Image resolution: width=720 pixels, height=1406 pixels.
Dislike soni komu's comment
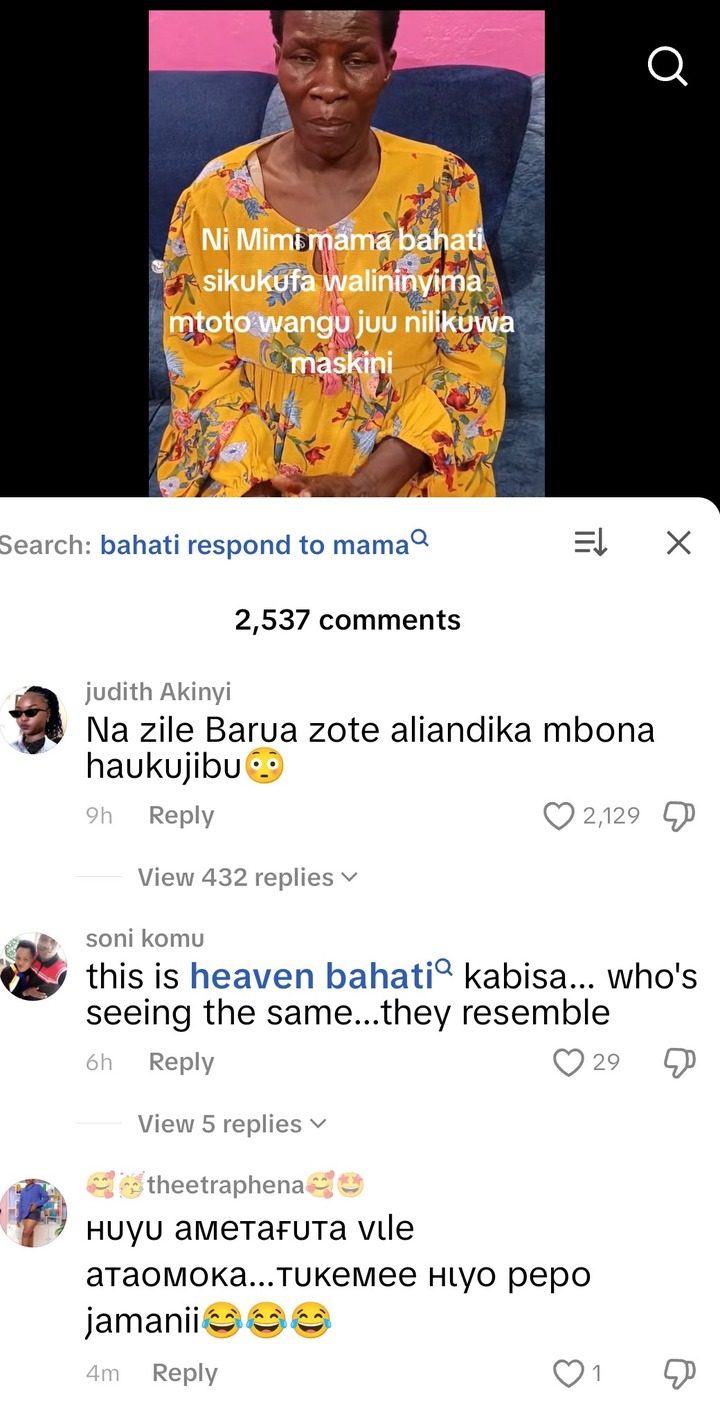tap(679, 1062)
